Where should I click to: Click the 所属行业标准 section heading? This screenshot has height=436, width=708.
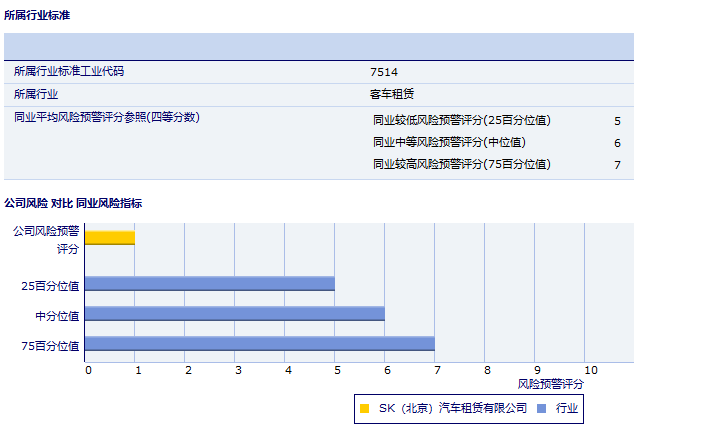tap(37, 16)
